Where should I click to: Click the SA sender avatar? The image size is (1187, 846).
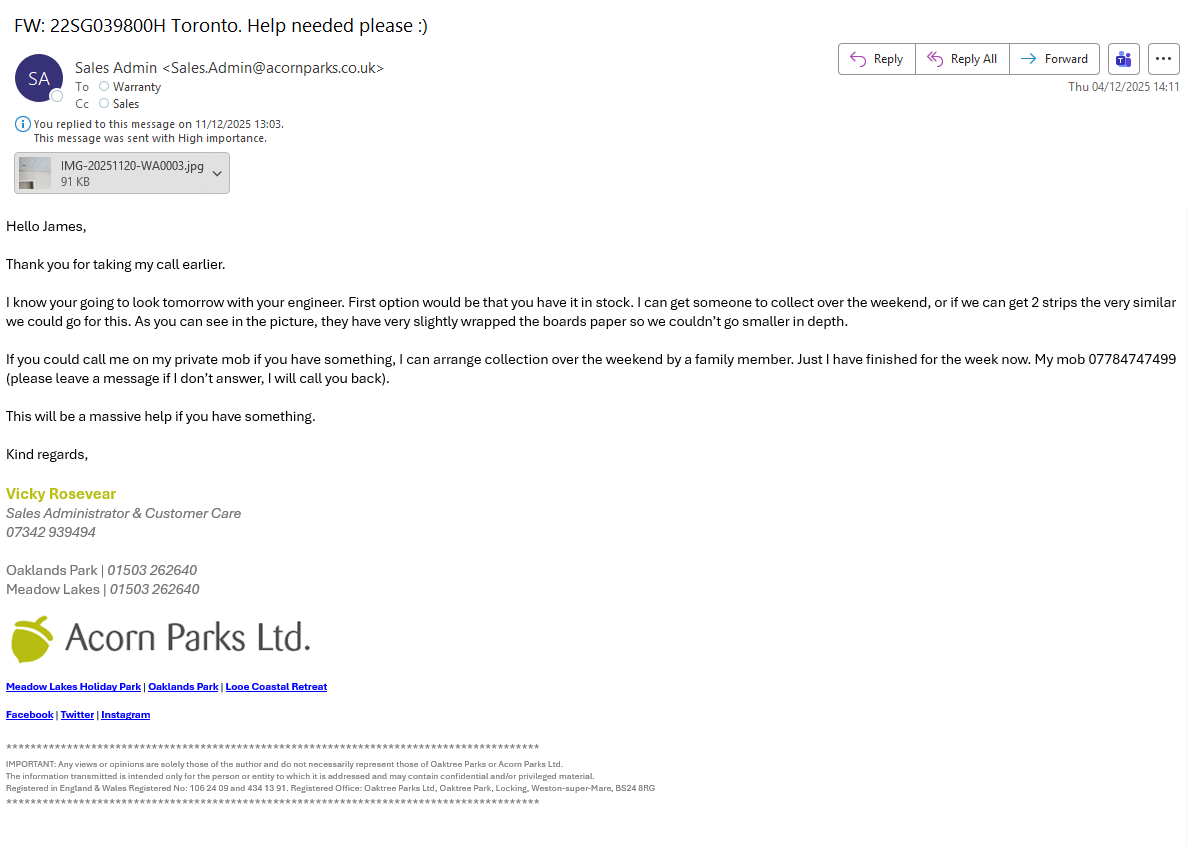tap(39, 78)
